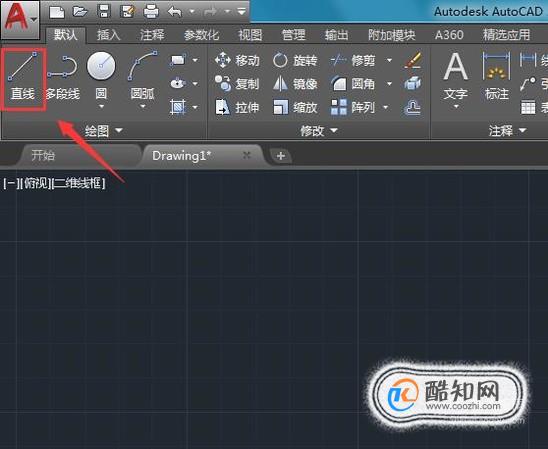Screen dimensions: 548x449
Task: Click the rectangle draw tool icon
Action: pos(179,60)
